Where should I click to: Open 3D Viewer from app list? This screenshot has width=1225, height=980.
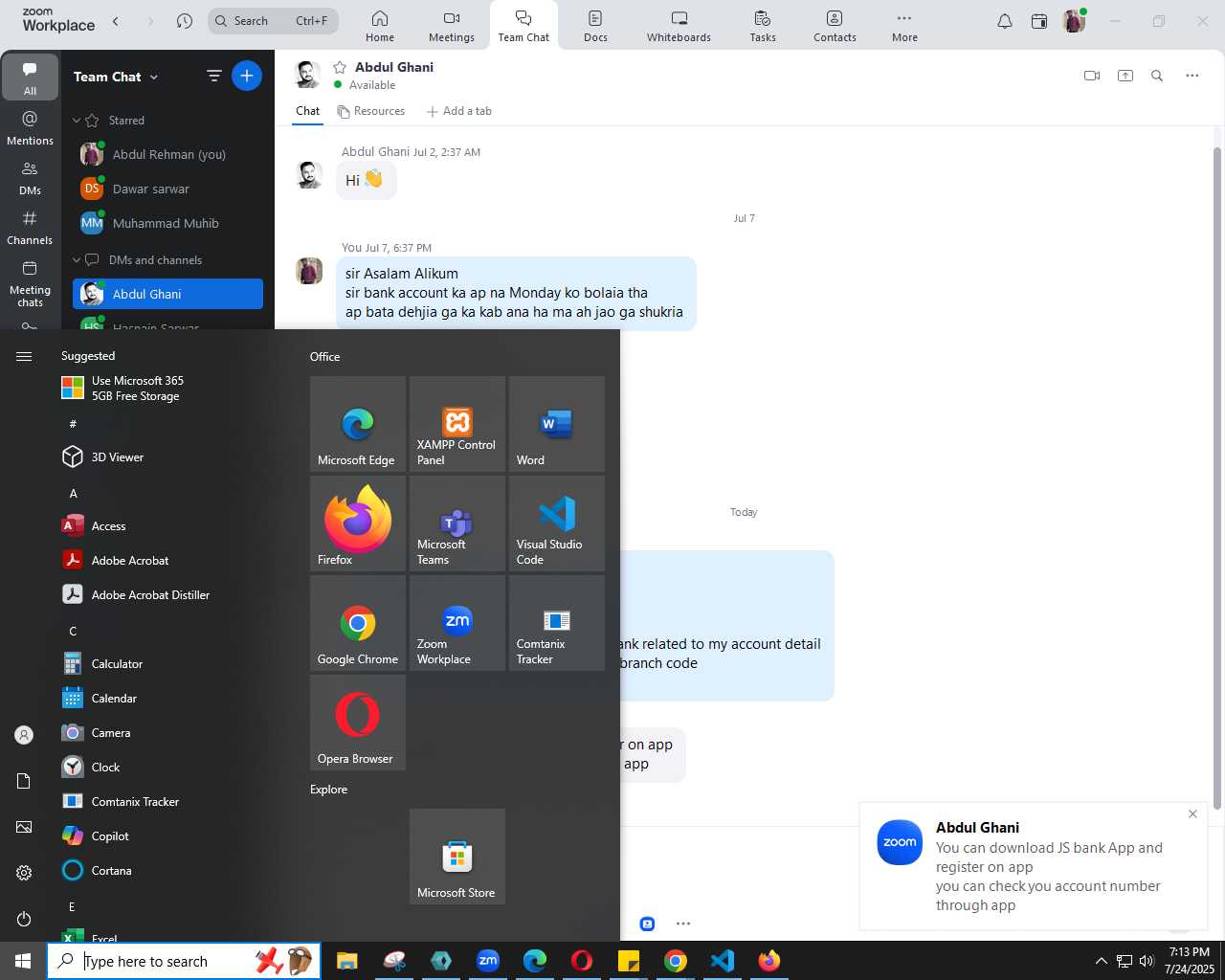click(172, 457)
